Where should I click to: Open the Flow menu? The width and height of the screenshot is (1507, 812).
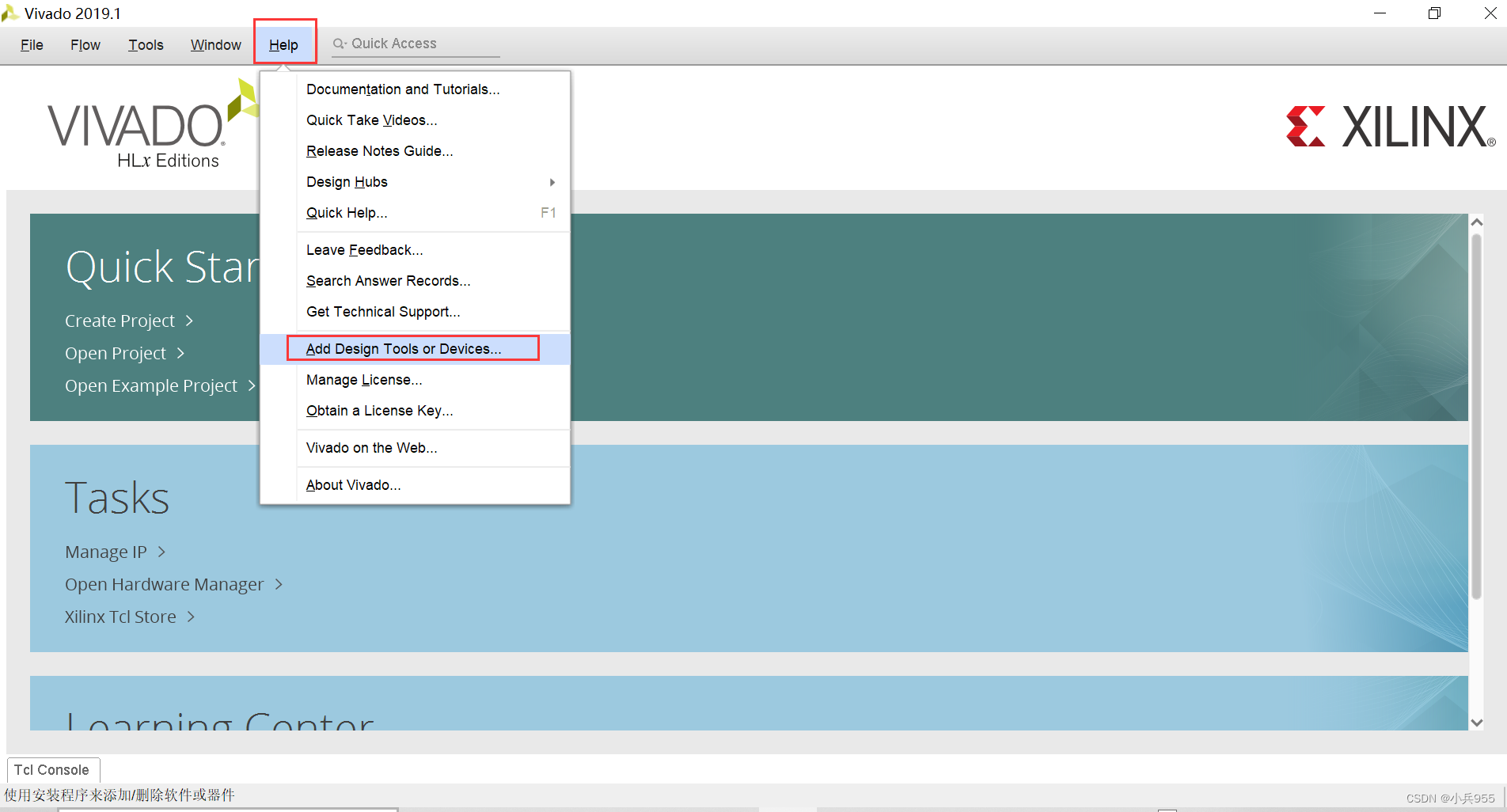[85, 45]
